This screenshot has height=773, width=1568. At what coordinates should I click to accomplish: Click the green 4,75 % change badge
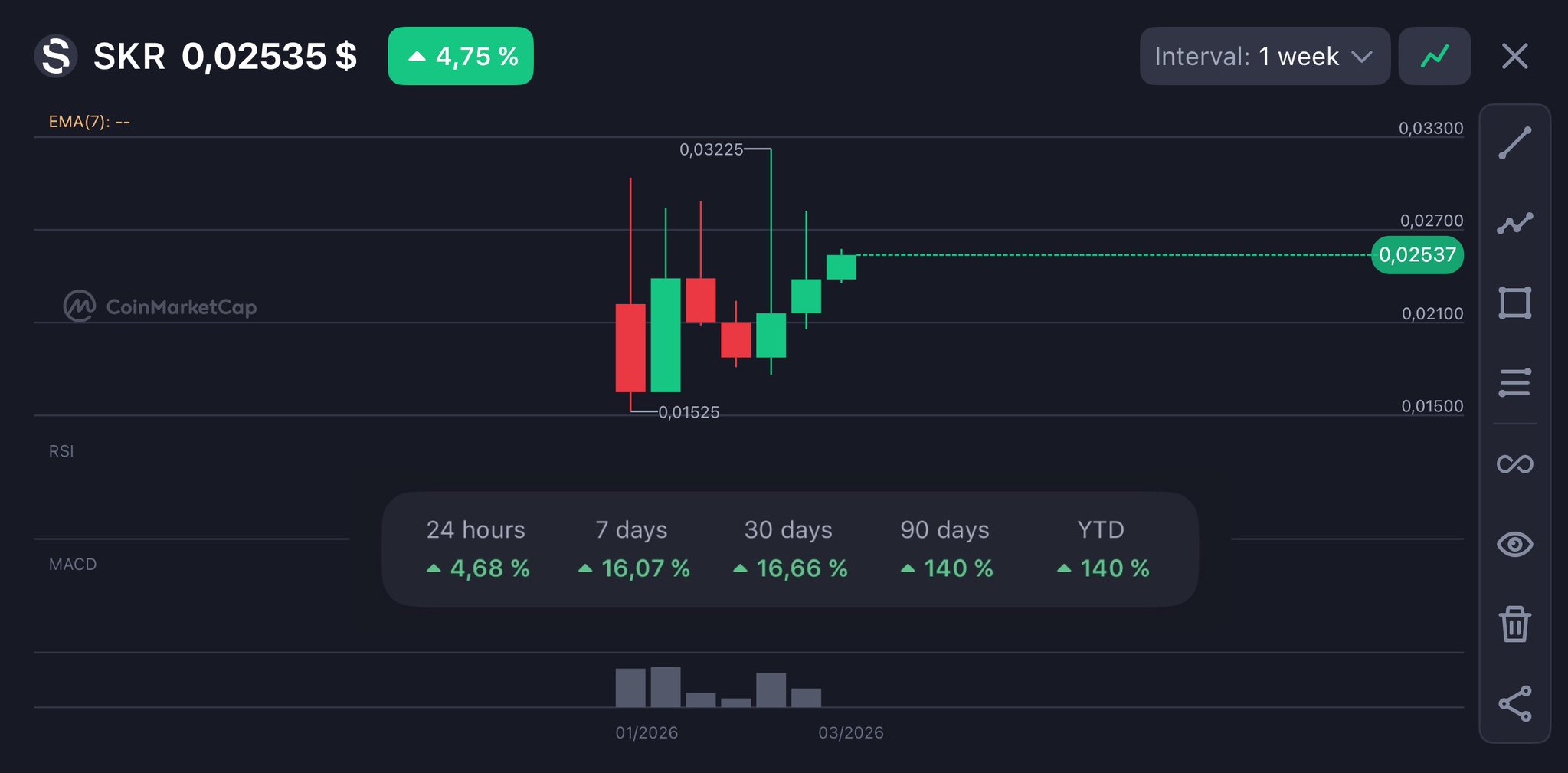(460, 56)
